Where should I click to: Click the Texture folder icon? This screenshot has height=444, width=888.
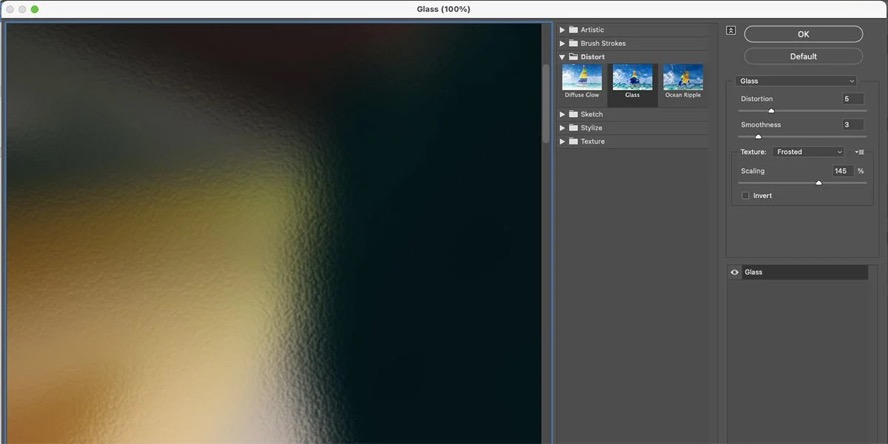pos(573,142)
